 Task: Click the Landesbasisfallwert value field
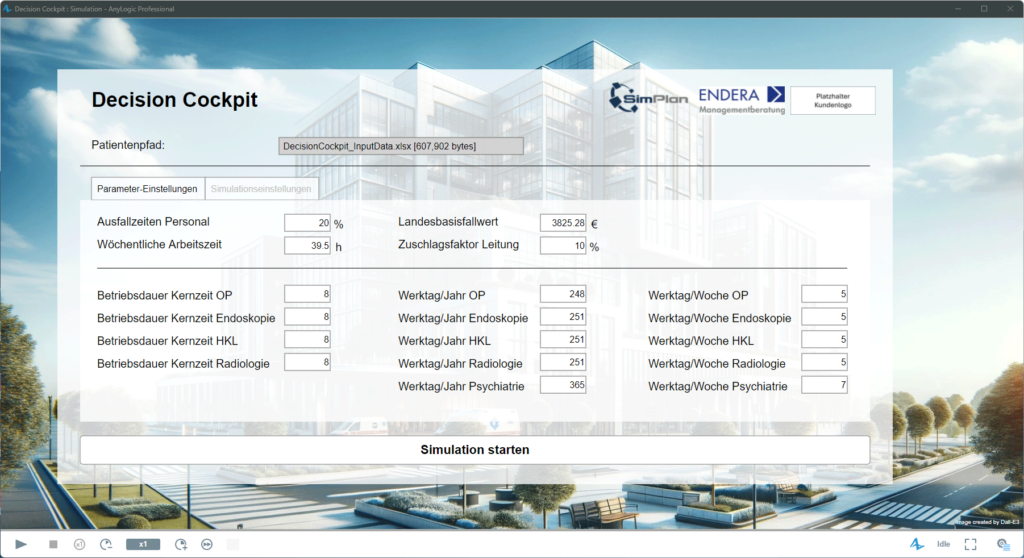(x=562, y=223)
